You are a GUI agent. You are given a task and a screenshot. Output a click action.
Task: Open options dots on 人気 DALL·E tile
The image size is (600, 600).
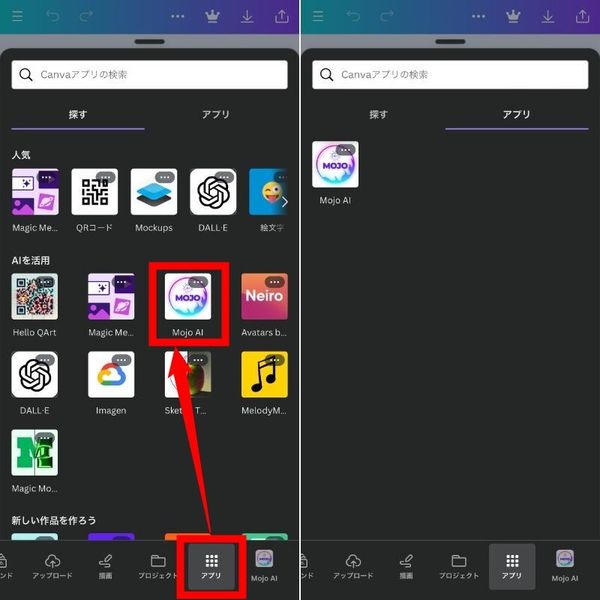[224, 178]
